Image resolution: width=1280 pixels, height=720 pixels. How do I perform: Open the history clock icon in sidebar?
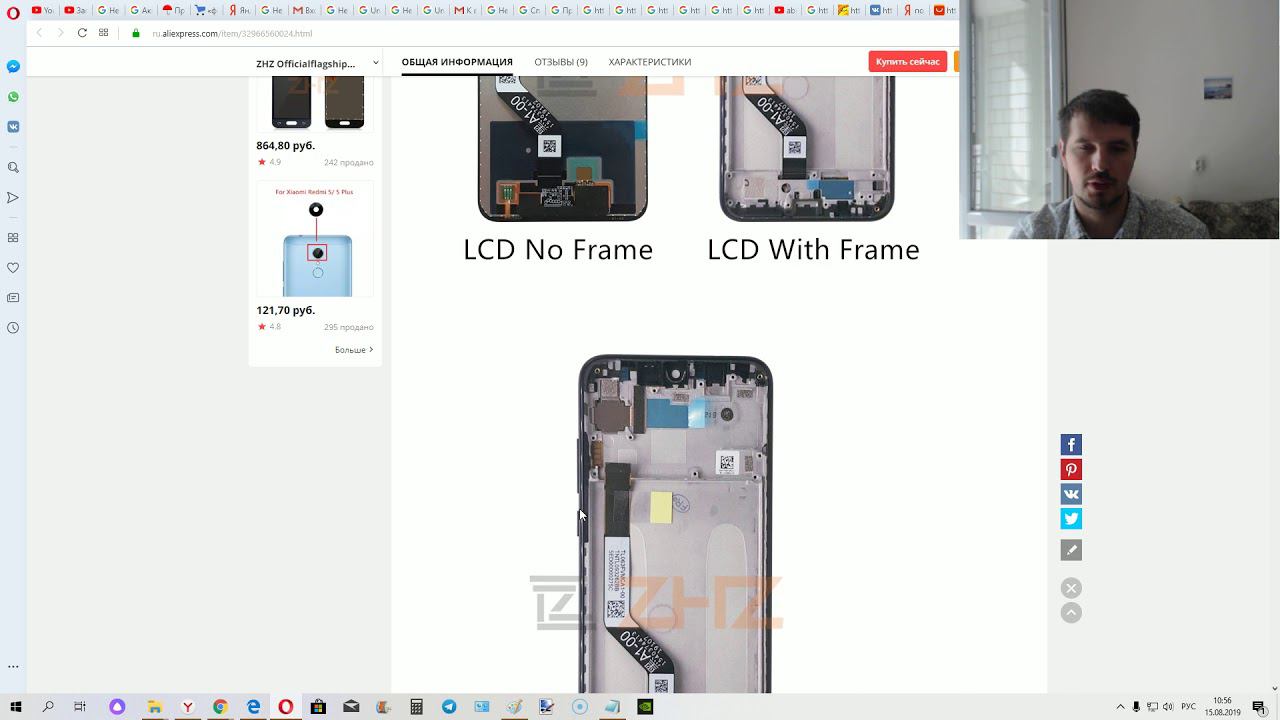click(x=13, y=328)
